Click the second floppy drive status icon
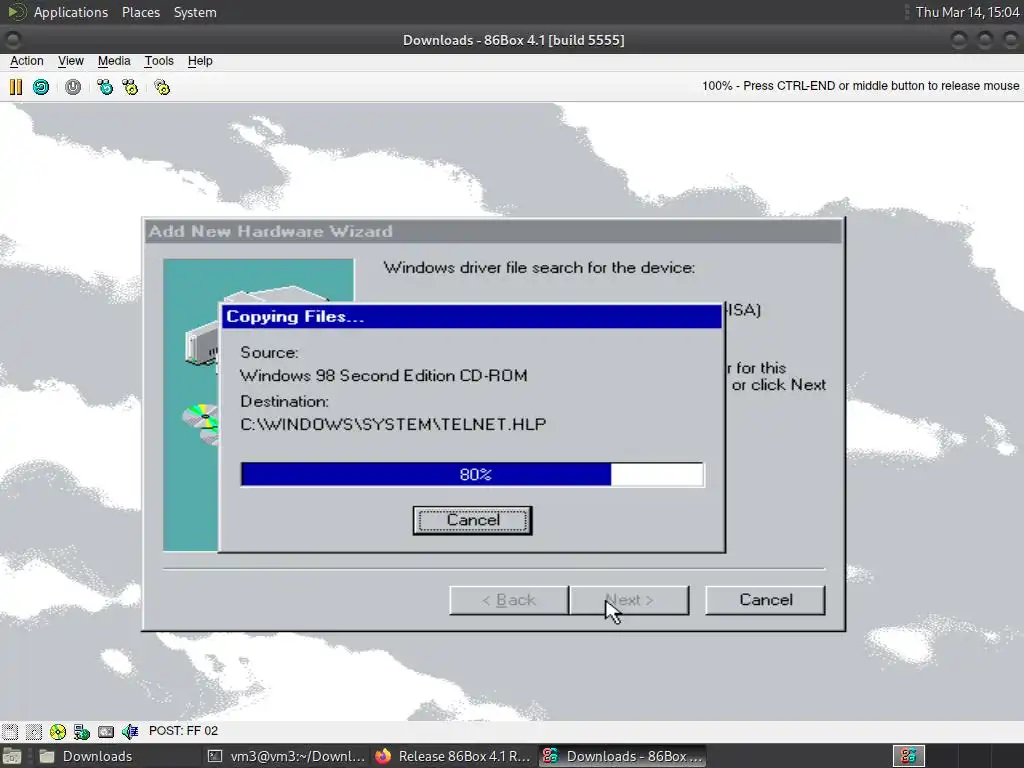This screenshot has height=768, width=1024. (x=33, y=731)
